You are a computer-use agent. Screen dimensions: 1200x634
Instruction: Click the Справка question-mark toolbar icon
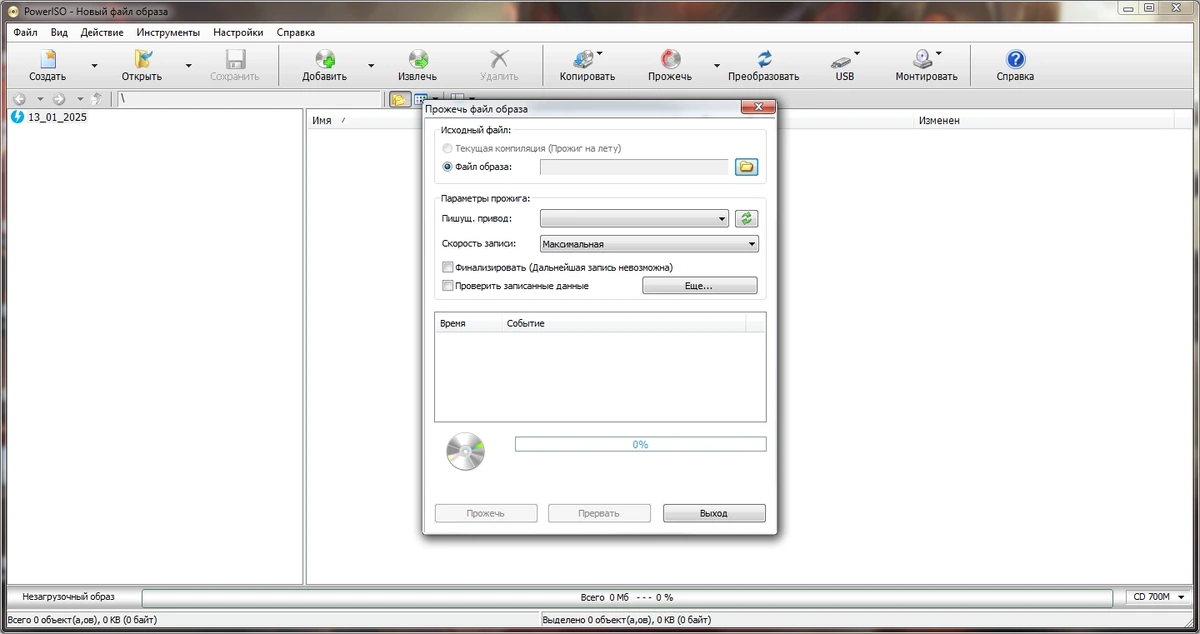pos(1015,60)
